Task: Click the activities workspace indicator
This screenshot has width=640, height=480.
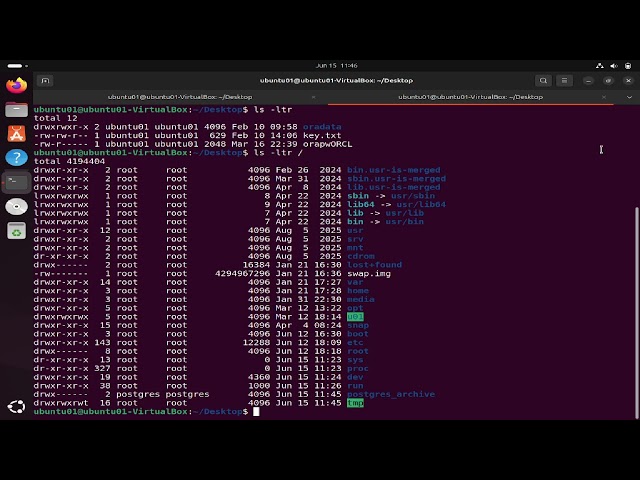Action: coord(17,66)
